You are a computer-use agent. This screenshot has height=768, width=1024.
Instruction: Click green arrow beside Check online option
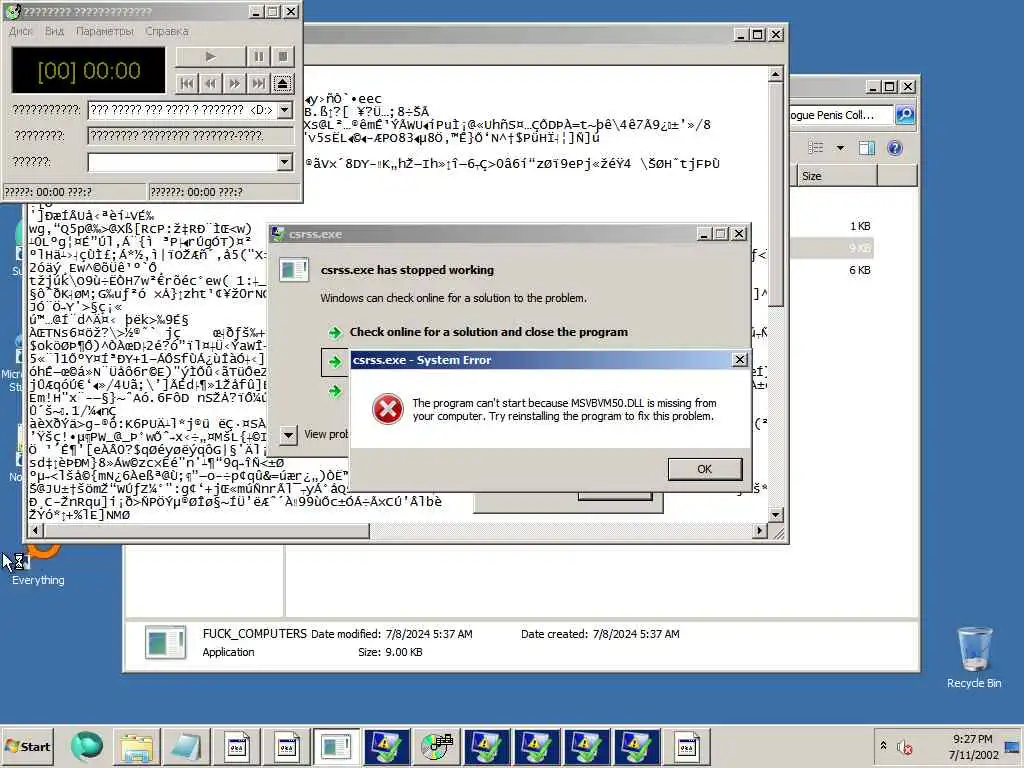[x=335, y=332]
